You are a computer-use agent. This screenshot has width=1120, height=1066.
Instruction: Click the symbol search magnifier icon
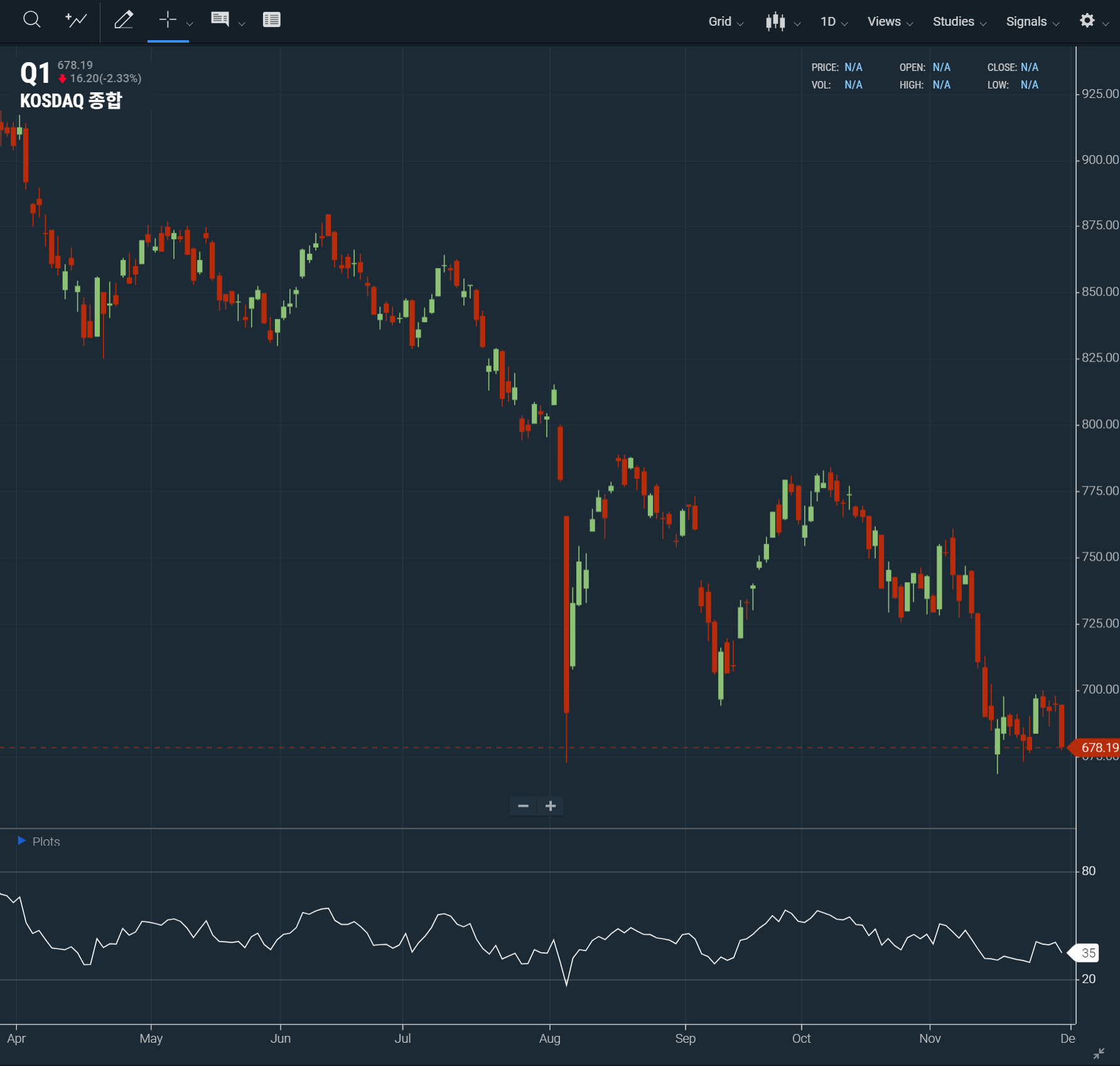[31, 20]
